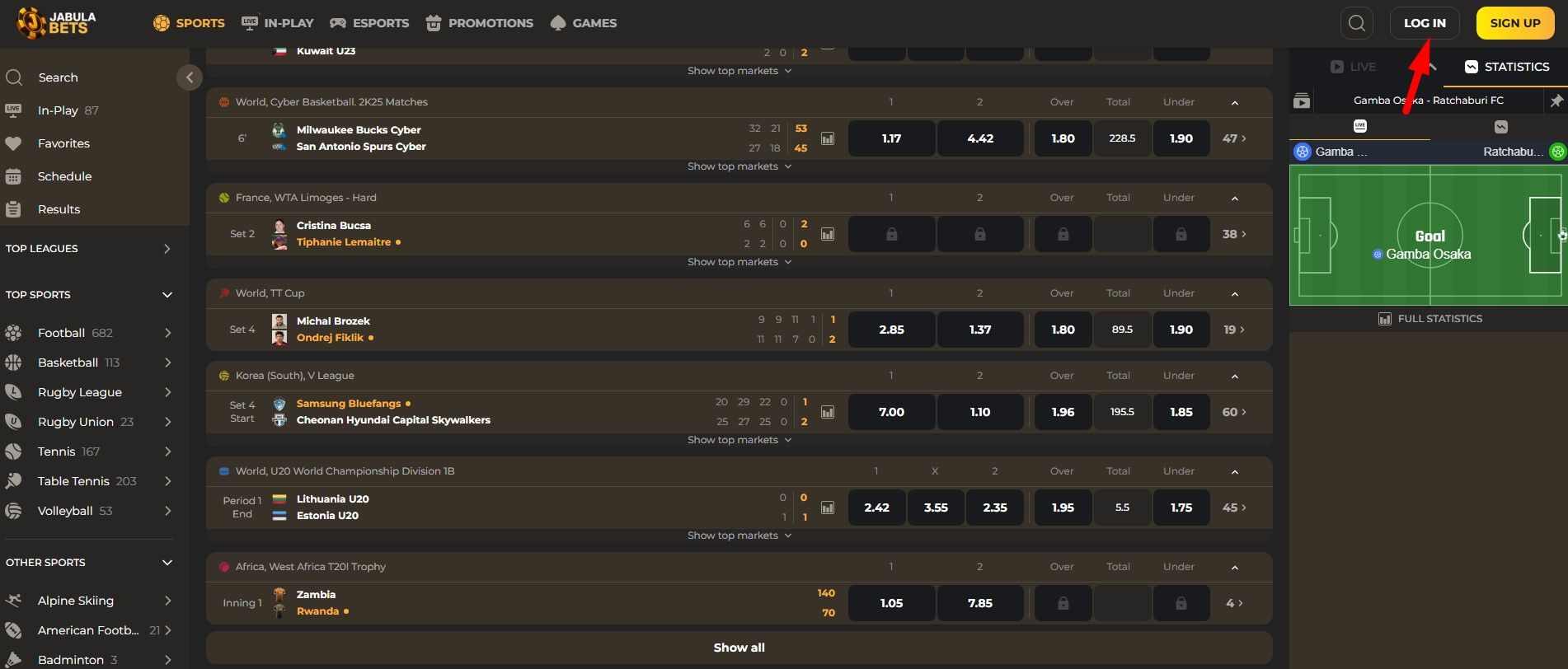Switch widget to the chart view icon

coord(1500,126)
